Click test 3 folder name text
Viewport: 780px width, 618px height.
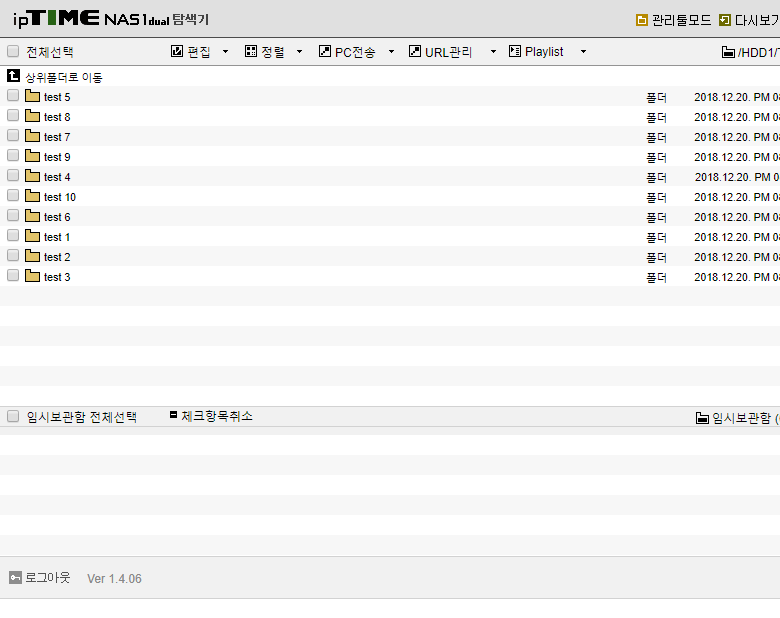[x=57, y=277]
